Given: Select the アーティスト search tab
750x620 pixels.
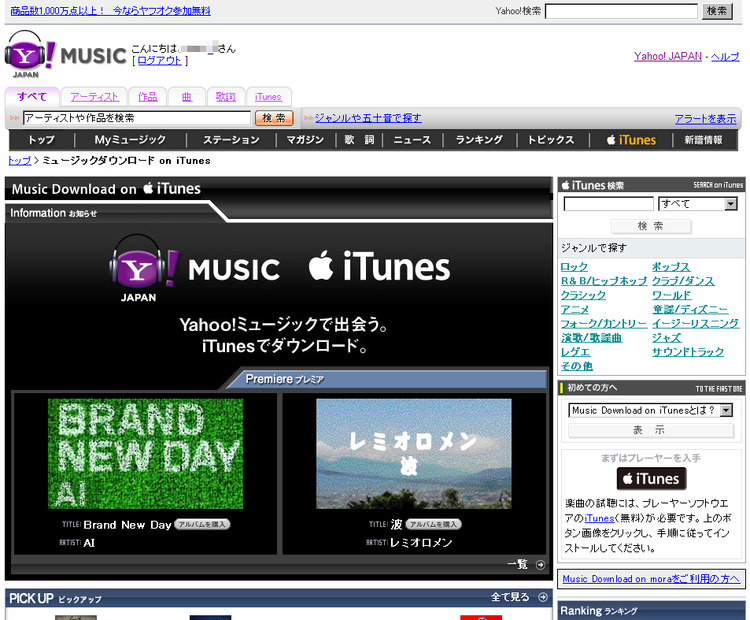Looking at the screenshot, I should coord(94,97).
